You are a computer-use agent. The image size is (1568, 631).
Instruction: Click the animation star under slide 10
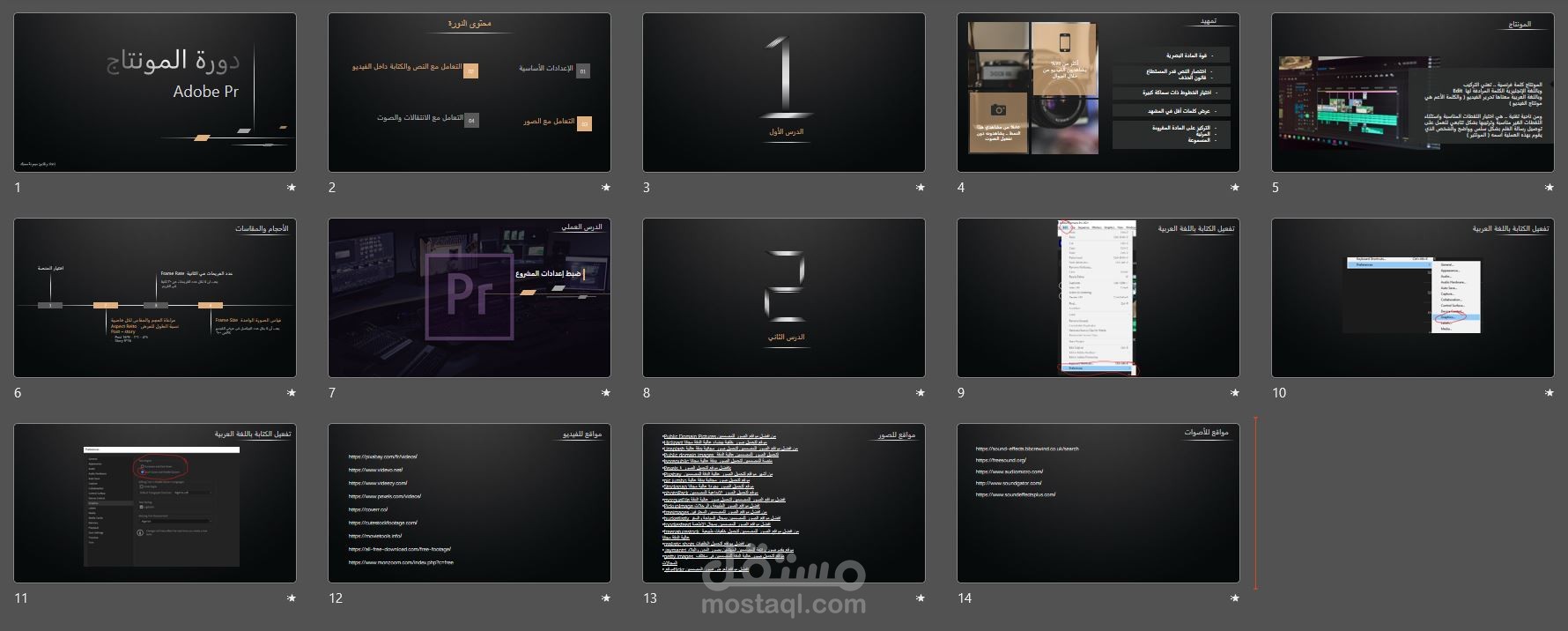tap(1550, 393)
